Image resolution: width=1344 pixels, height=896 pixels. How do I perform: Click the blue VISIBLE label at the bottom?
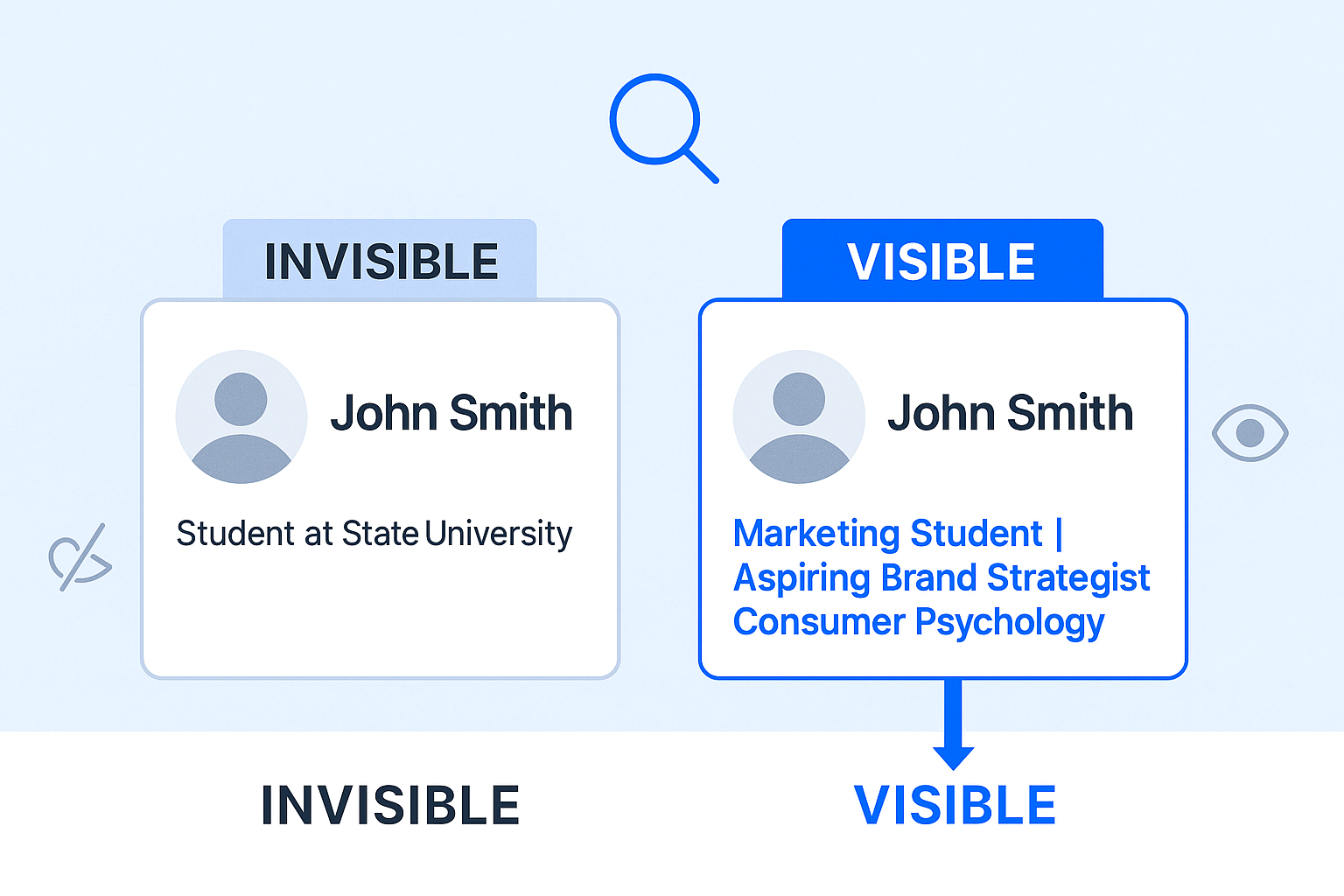click(955, 805)
